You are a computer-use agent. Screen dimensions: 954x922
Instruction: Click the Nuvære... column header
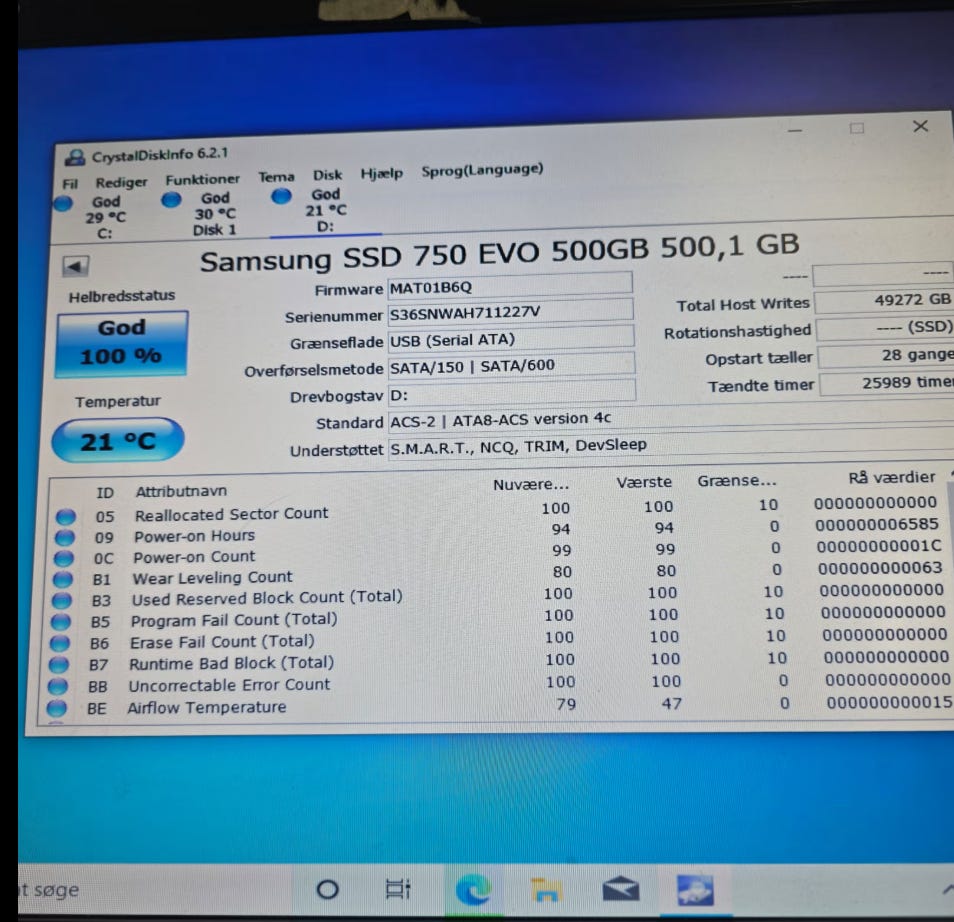(531, 485)
